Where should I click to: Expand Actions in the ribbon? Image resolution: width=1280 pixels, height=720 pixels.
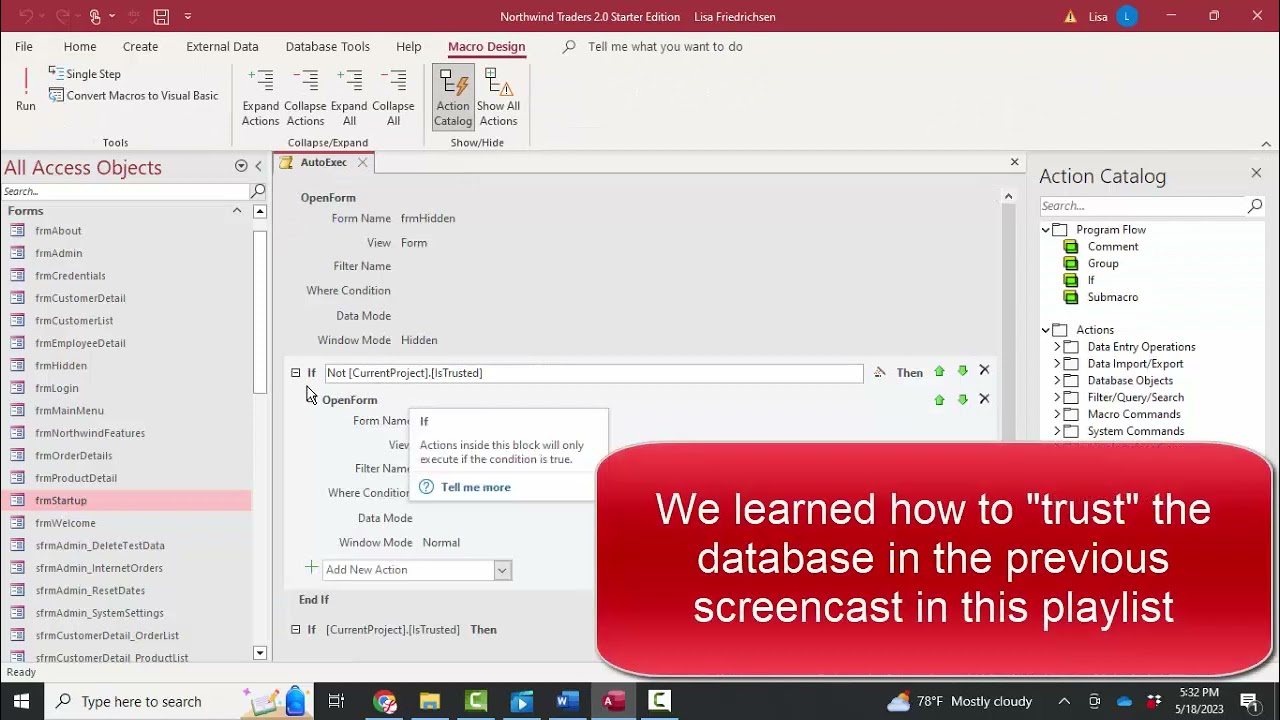(260, 97)
